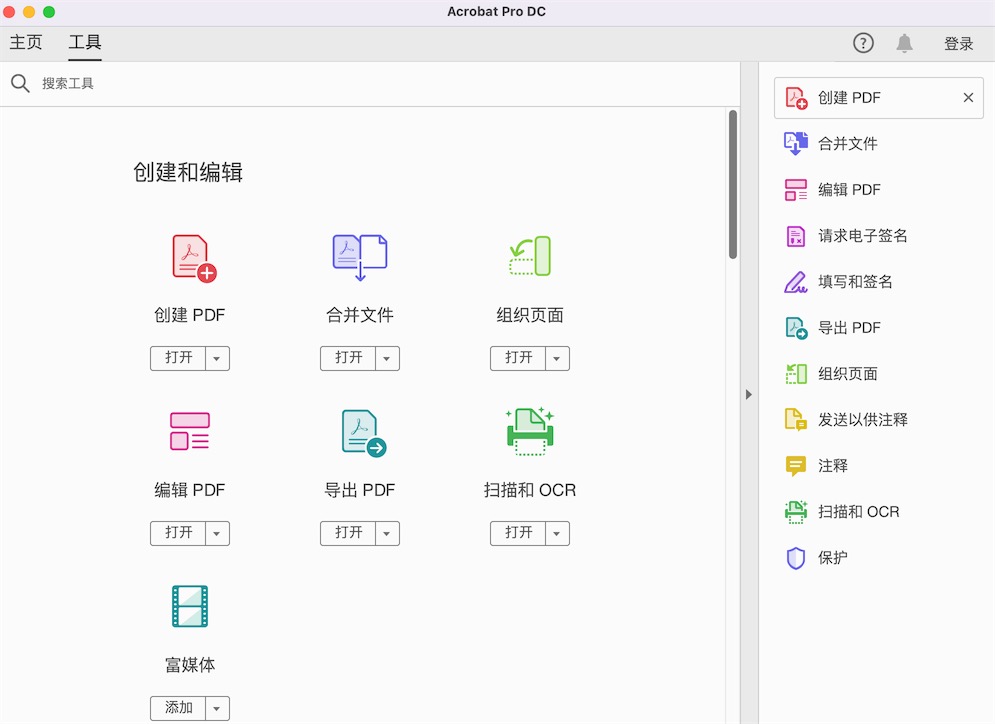
Task: Click the 请求电子签名 label in sidebar
Action: 862,236
